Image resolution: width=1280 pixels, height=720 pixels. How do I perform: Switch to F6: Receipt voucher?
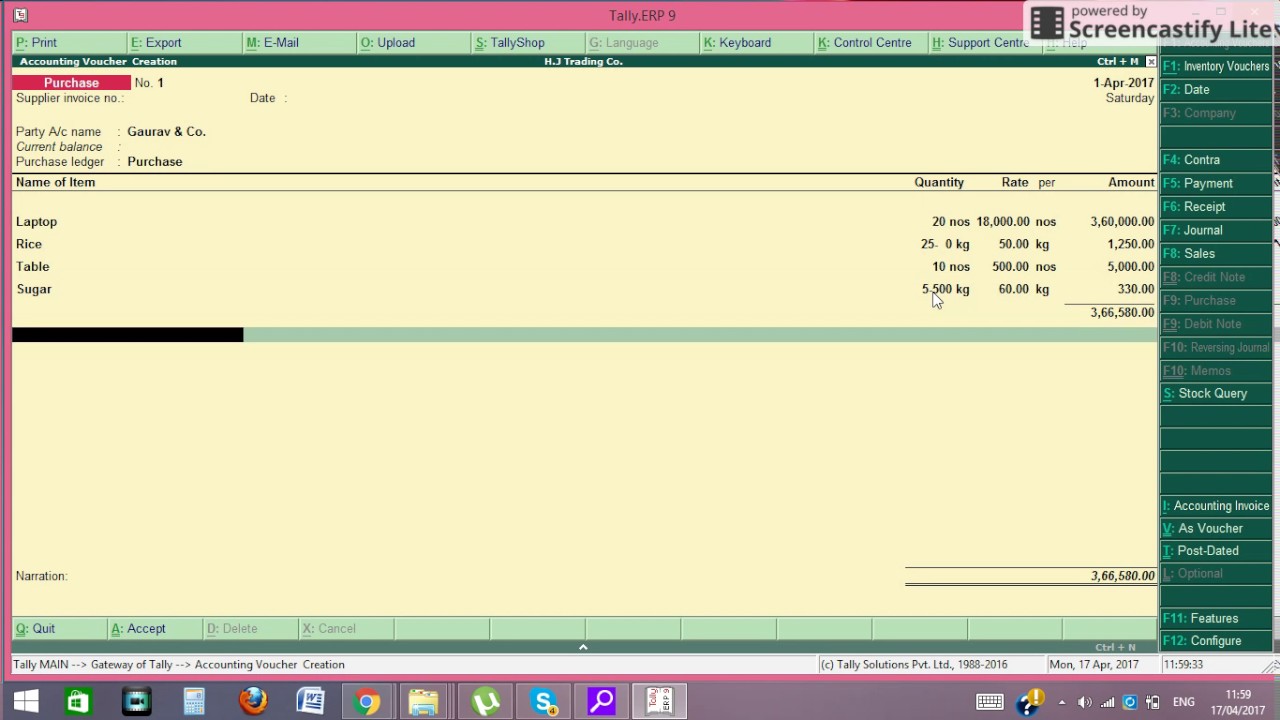click(1216, 207)
